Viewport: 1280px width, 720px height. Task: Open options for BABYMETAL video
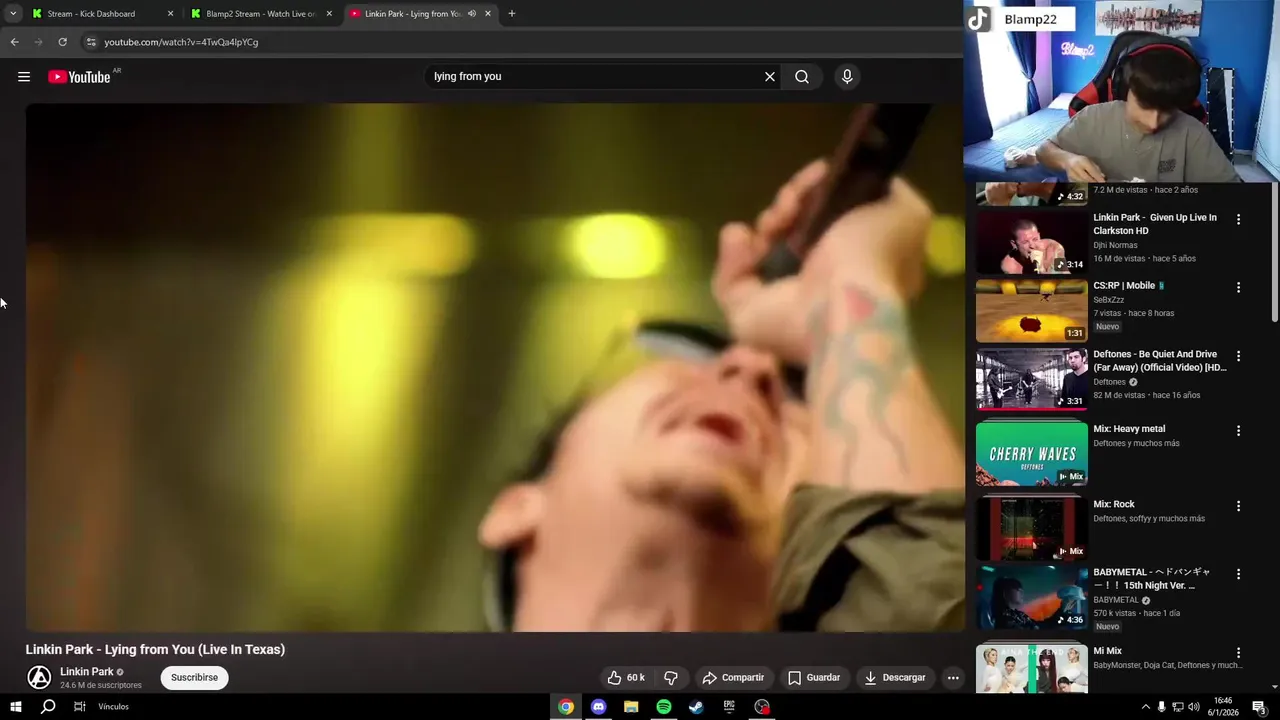[1238, 574]
